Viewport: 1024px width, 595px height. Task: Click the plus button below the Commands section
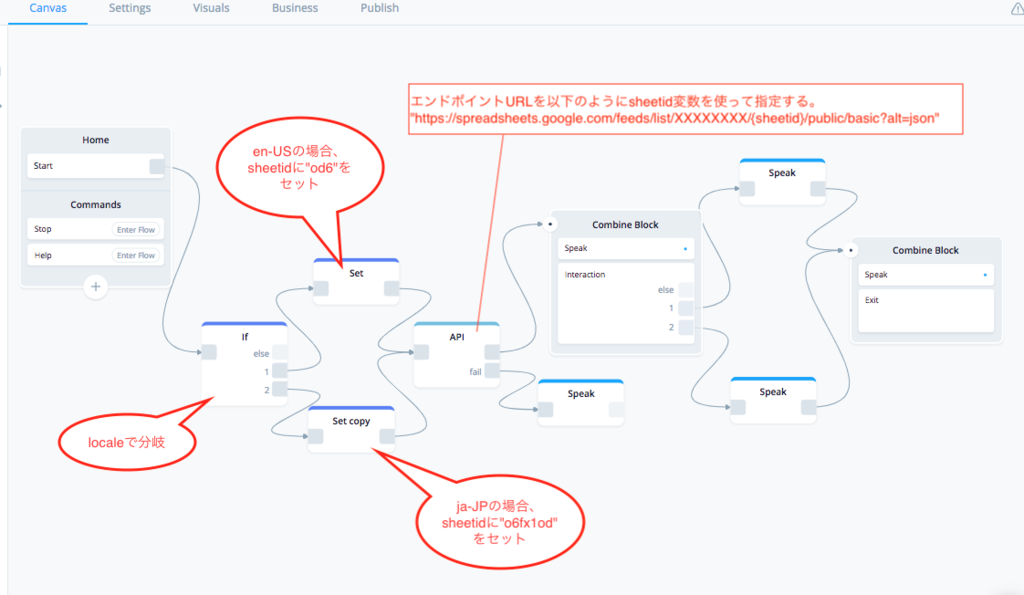pyautogui.click(x=95, y=287)
